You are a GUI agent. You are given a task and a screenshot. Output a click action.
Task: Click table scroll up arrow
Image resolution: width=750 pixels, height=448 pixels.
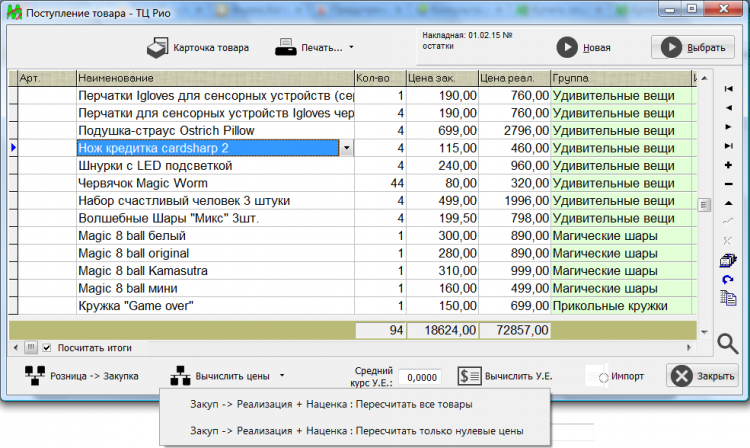(x=704, y=78)
